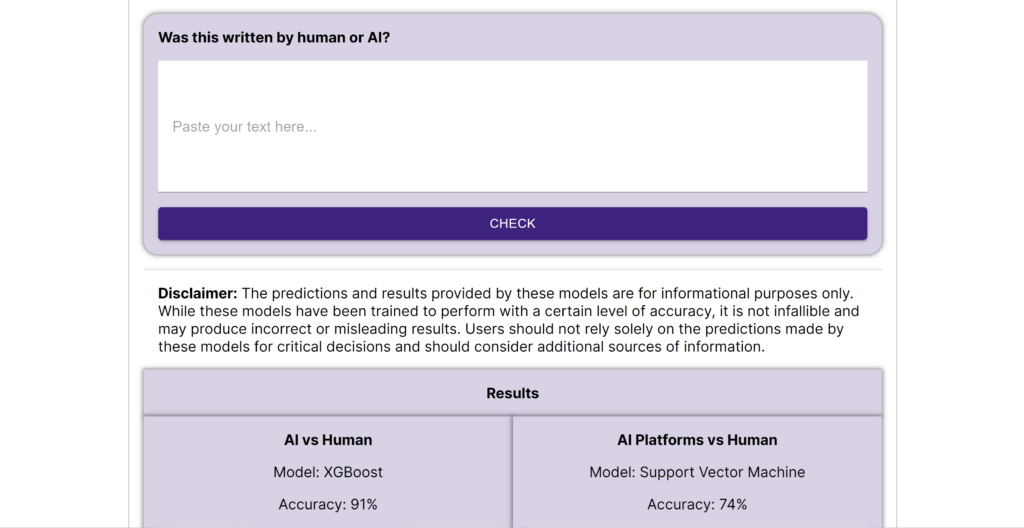Click the 'Accuracy: 74%' value
Viewport: 1024px width, 528px height.
point(697,504)
